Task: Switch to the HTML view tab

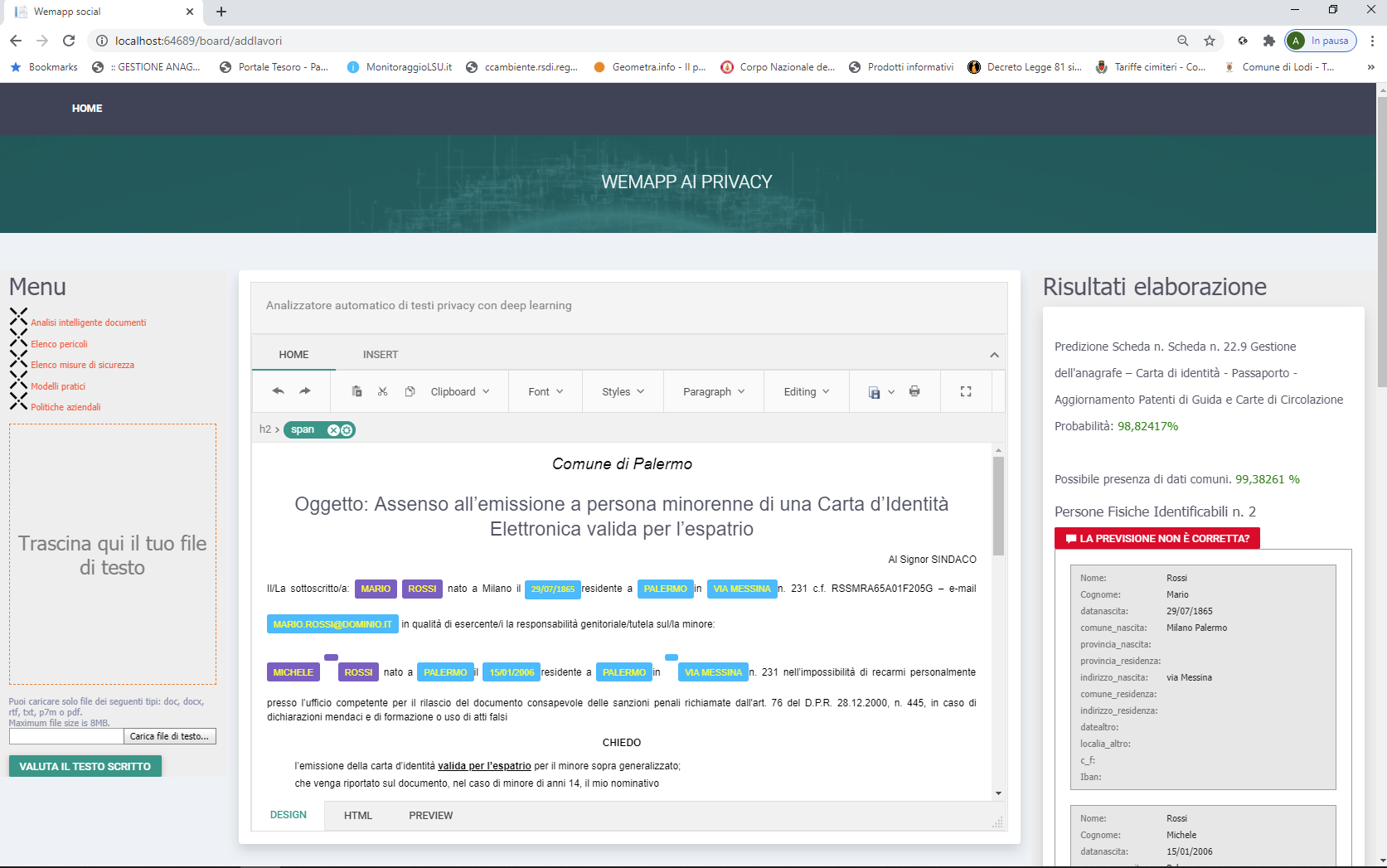Action: (x=358, y=816)
